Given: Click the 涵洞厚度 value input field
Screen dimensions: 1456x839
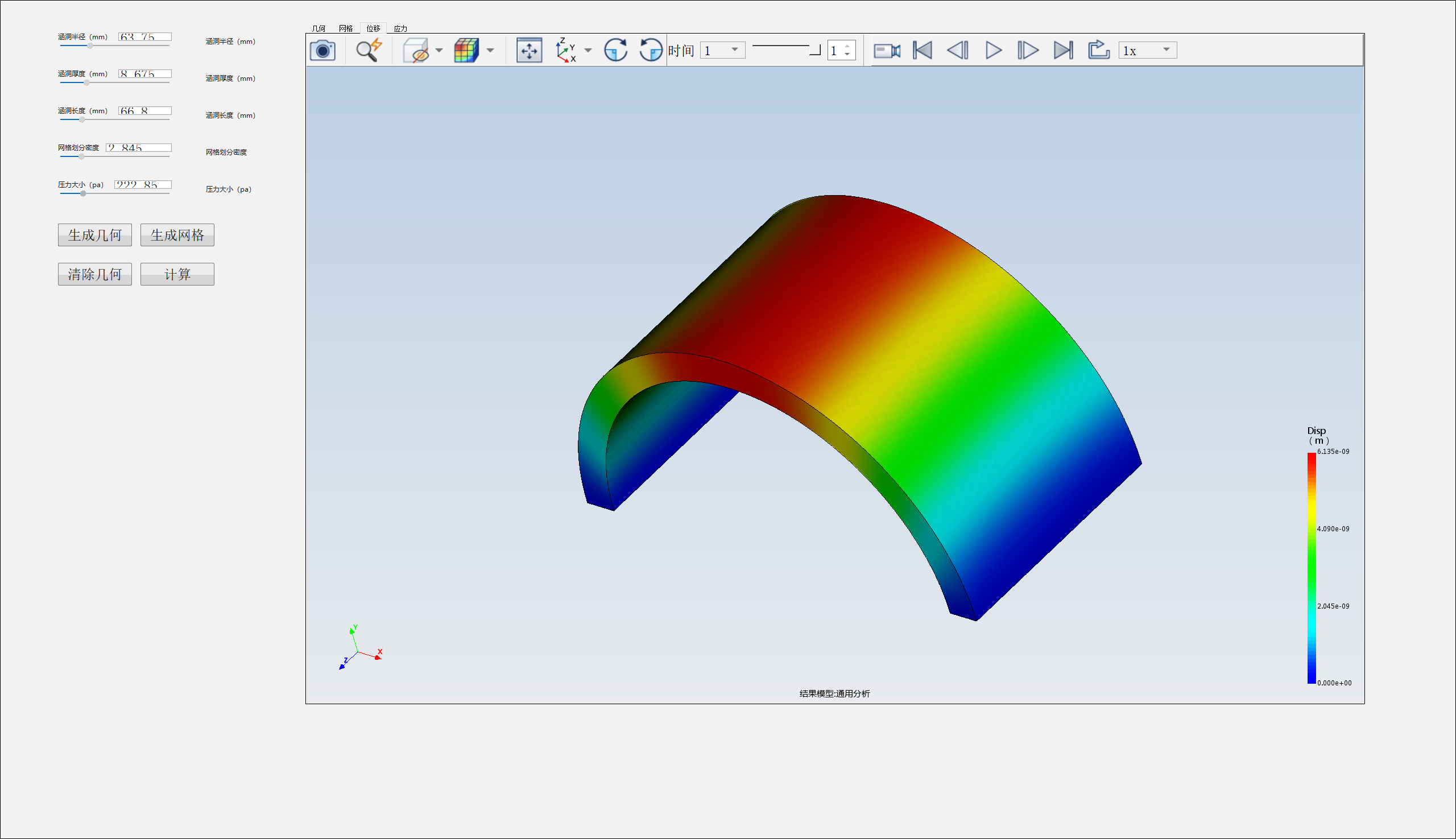Looking at the screenshot, I should [x=145, y=74].
